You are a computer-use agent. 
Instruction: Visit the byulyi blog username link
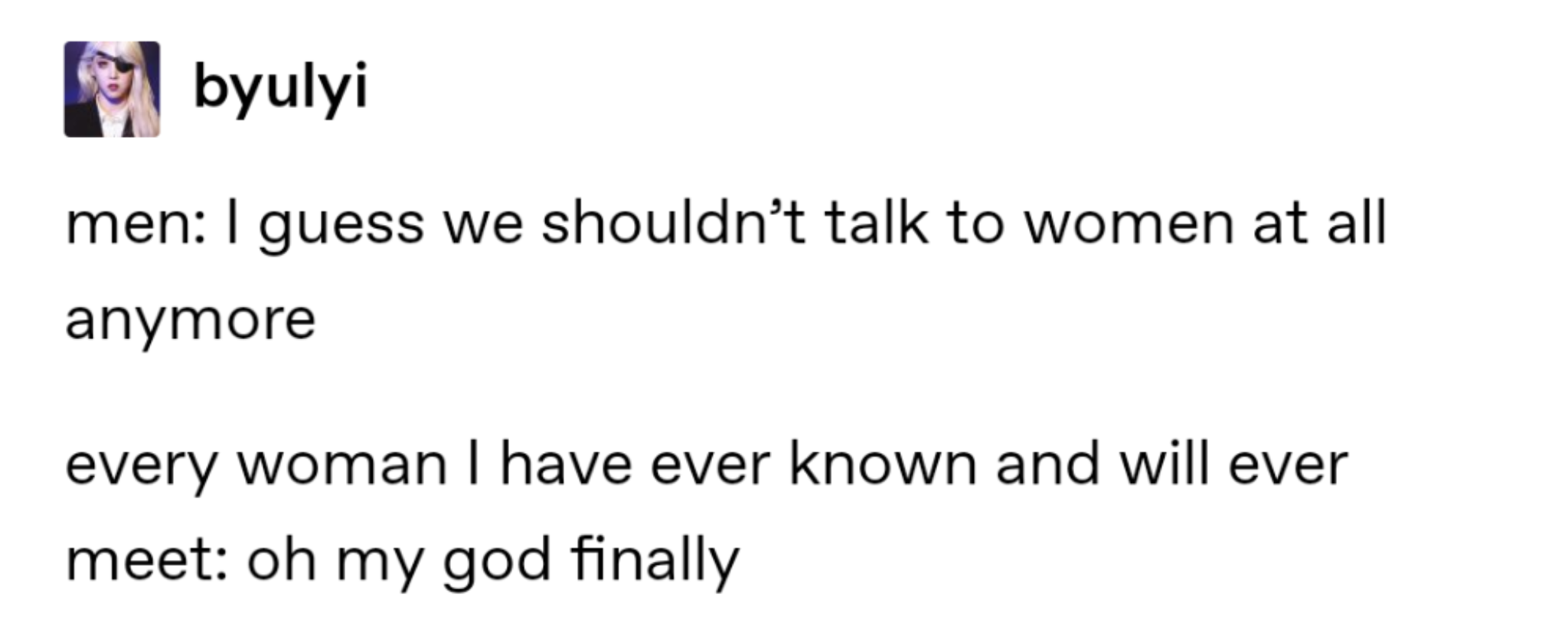[x=281, y=88]
